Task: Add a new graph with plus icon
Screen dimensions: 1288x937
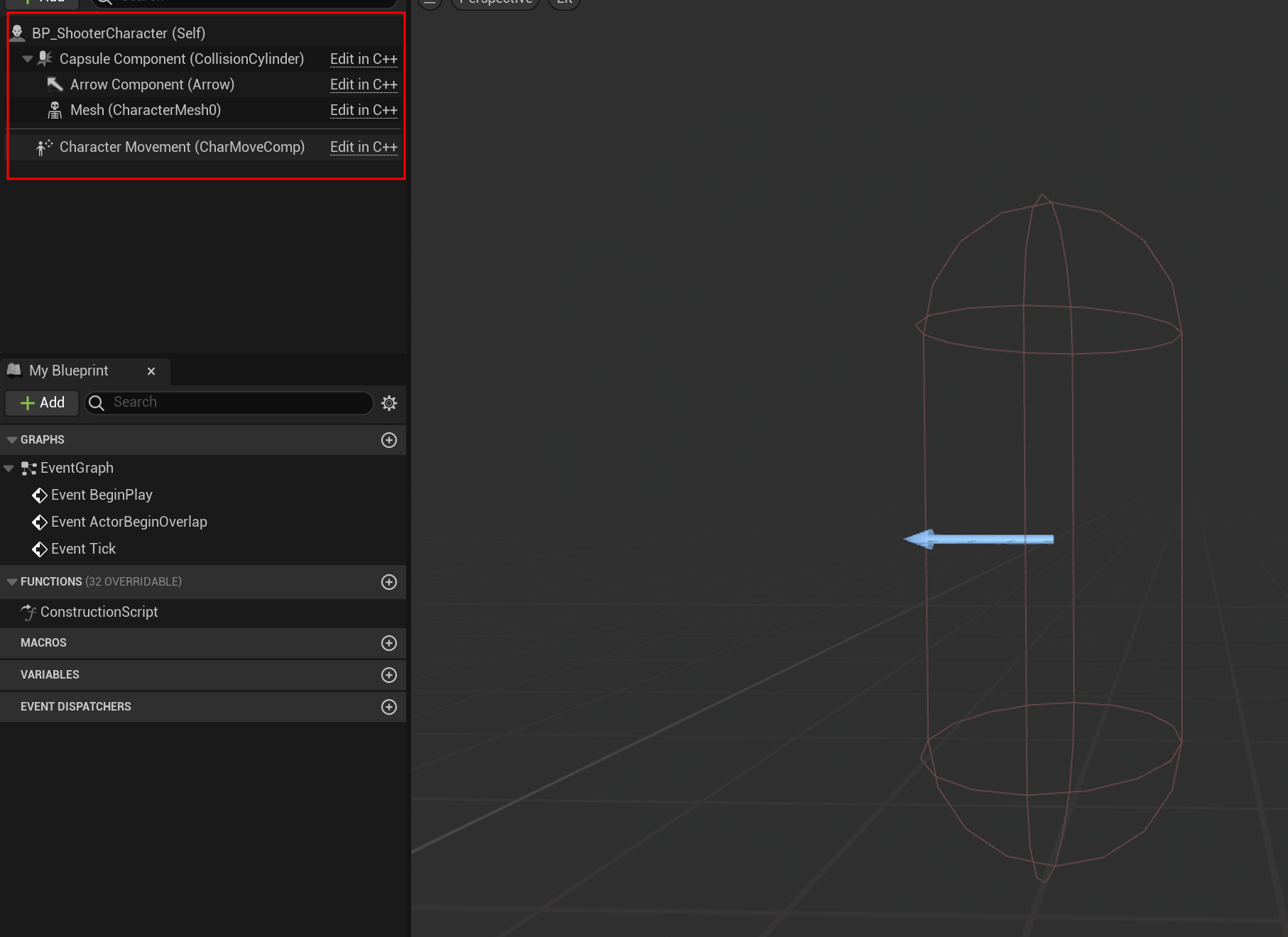Action: click(389, 440)
